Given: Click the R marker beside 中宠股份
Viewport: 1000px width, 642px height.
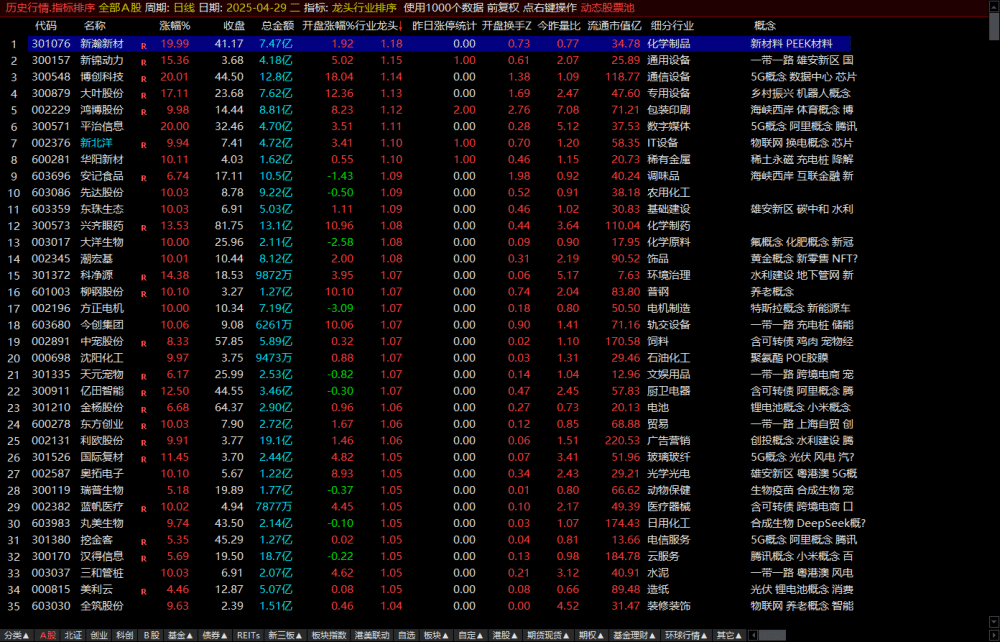Looking at the screenshot, I should 143,344.
